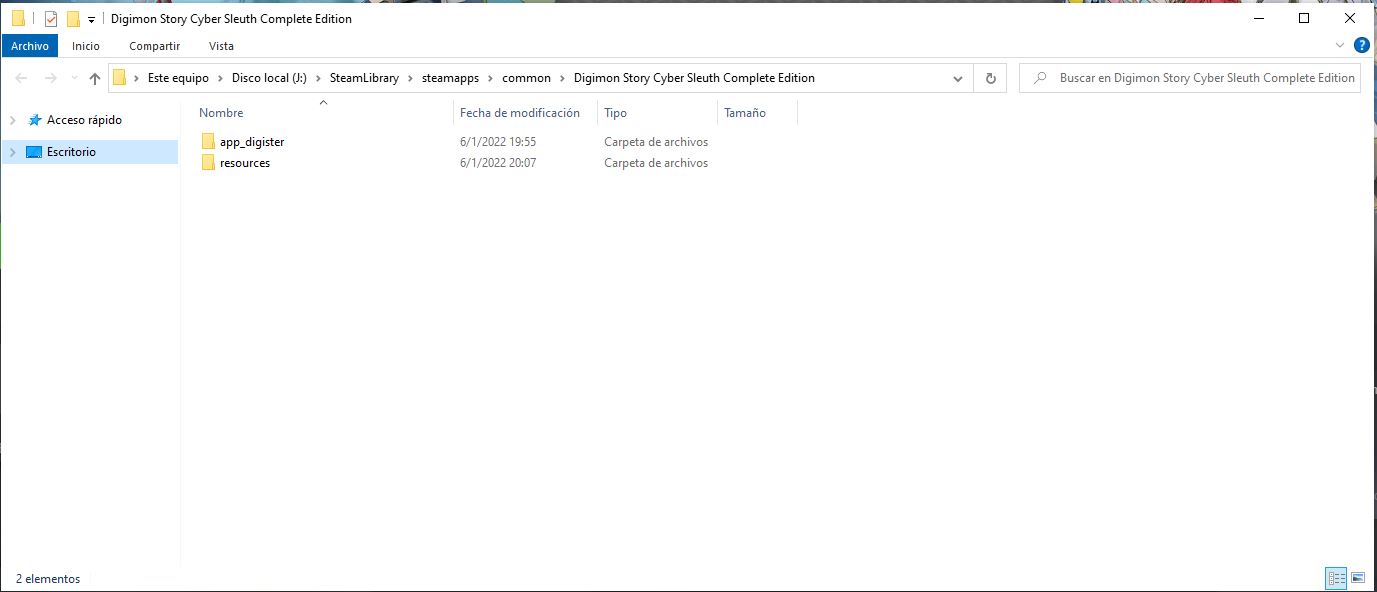Expand the chevron after steamapps in path
This screenshot has height=592, width=1377.
[491, 78]
